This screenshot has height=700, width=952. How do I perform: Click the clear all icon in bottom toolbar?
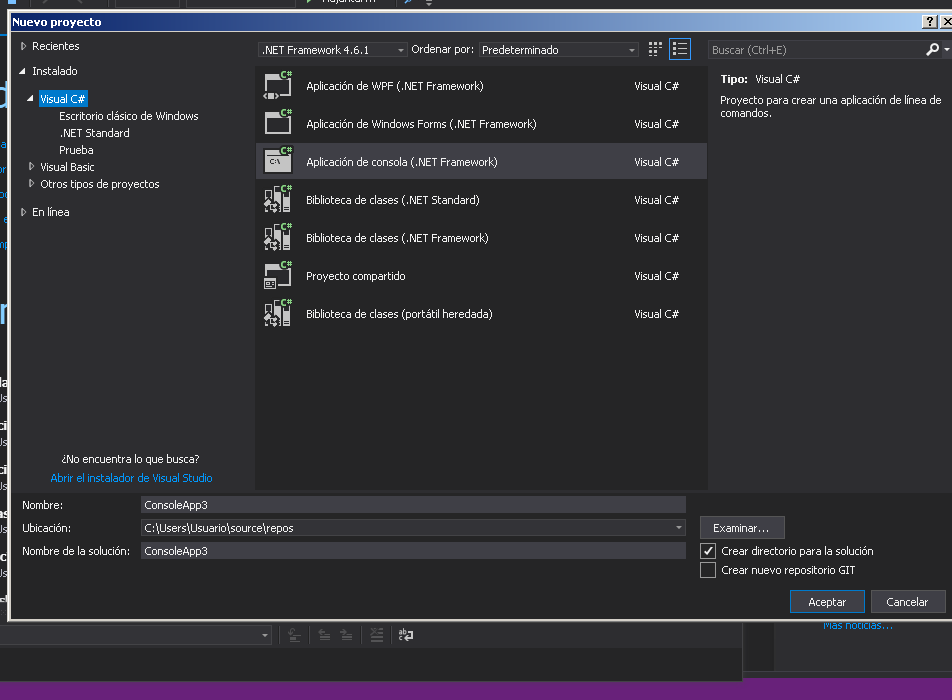(x=377, y=635)
